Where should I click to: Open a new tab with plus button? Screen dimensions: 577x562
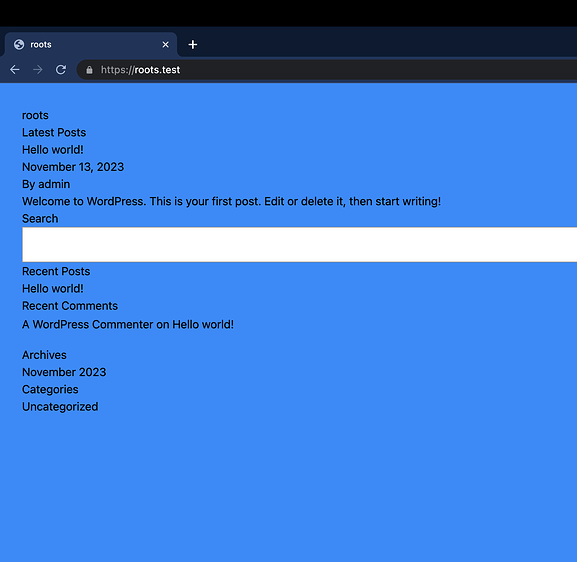tap(192, 45)
